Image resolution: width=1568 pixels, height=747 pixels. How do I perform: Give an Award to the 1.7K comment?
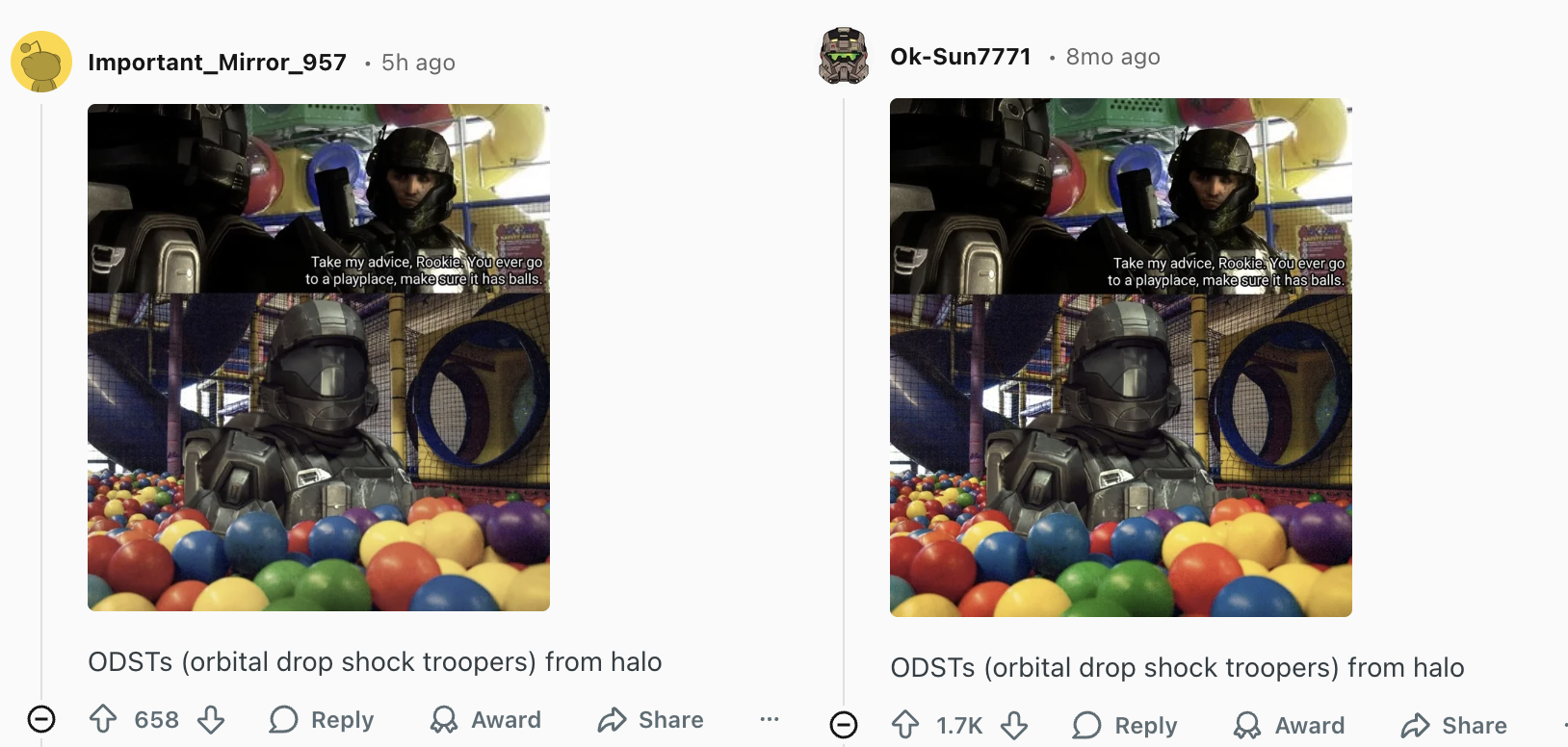[x=1289, y=725]
